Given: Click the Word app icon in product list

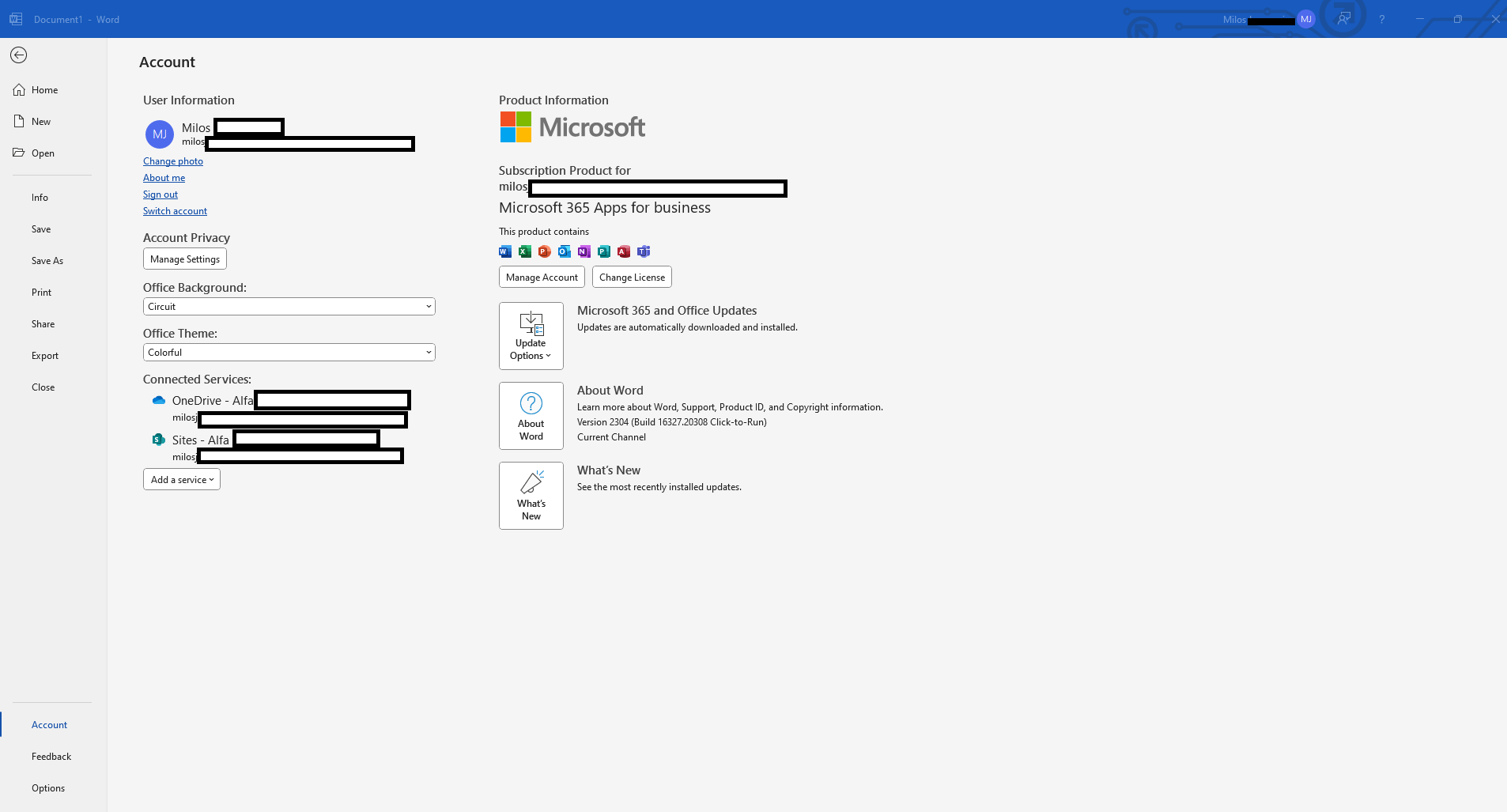Looking at the screenshot, I should click(x=505, y=251).
